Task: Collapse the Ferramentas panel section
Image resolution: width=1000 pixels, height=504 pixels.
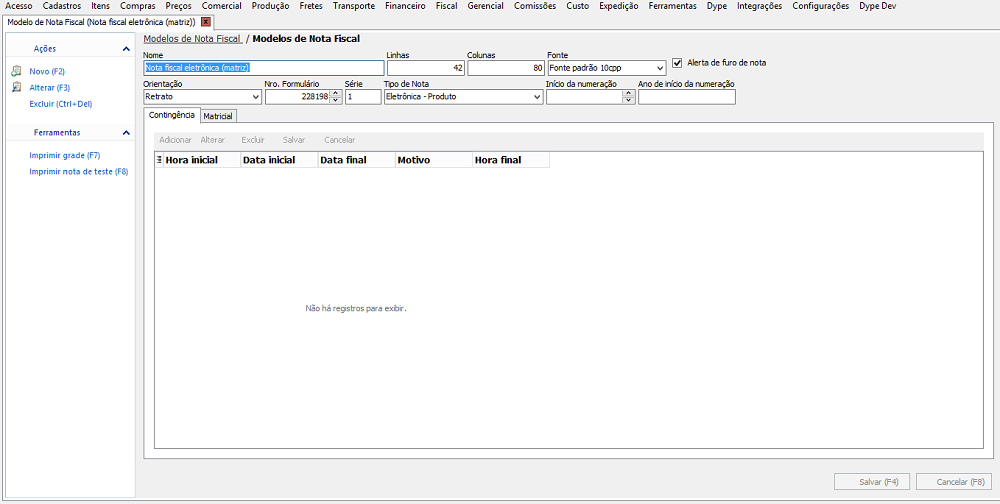Action: 126,133
